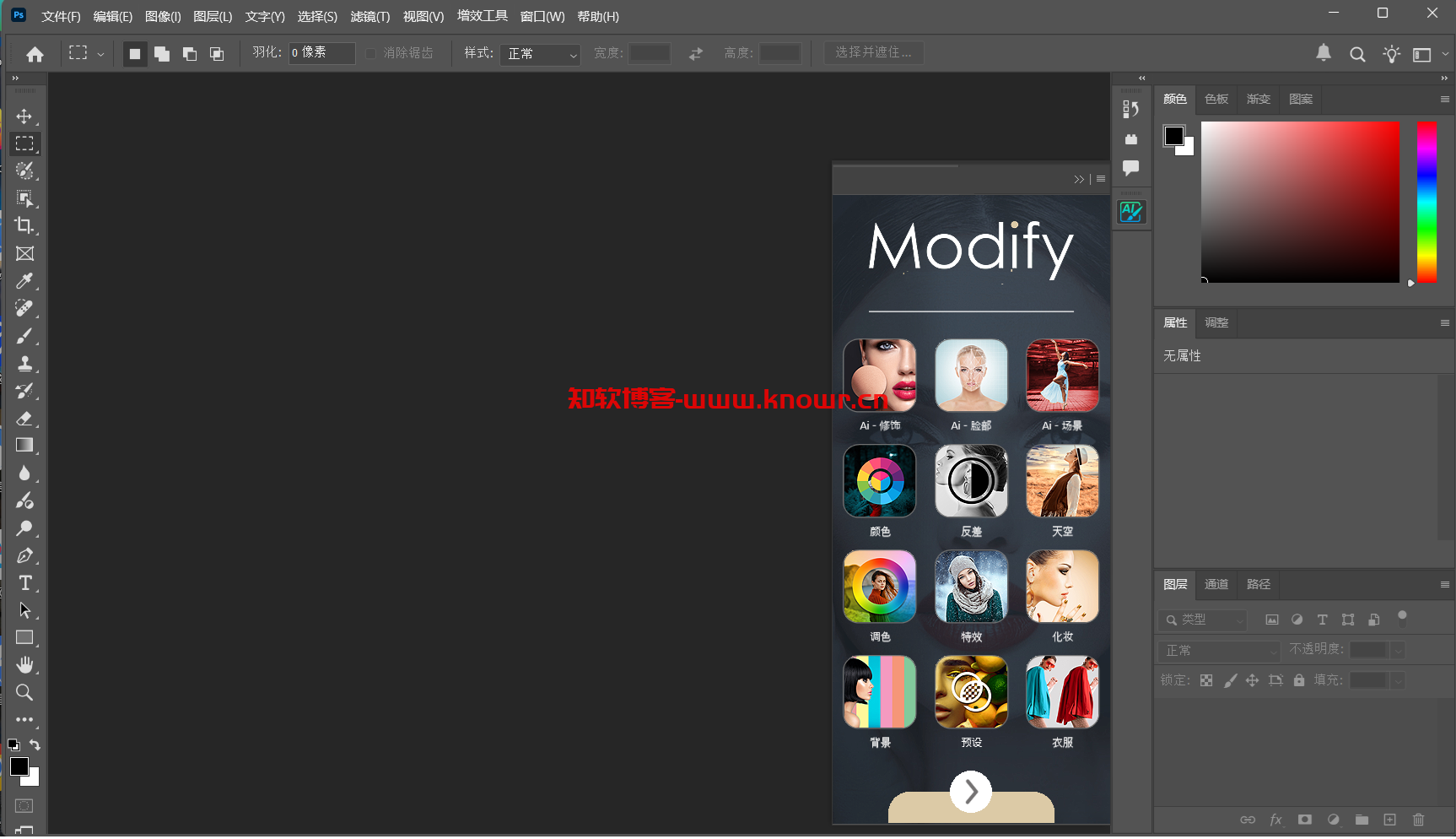Select the Frame tool
1456x839 pixels.
click(24, 253)
